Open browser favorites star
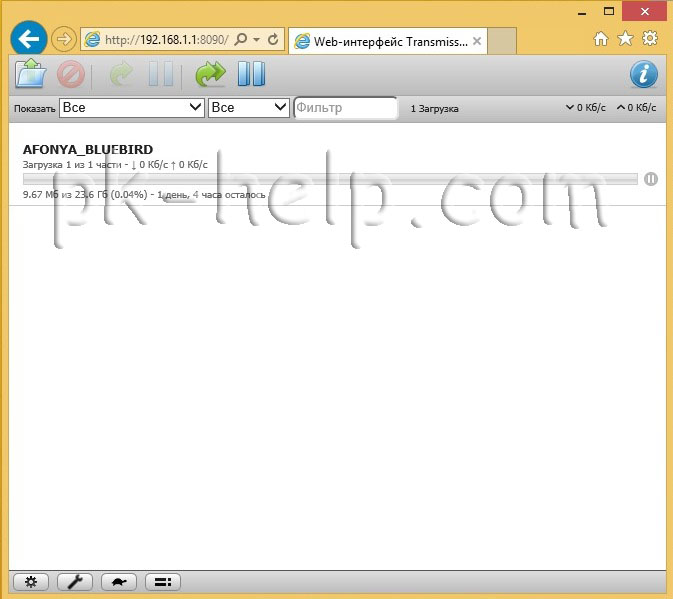Screen dimensions: 673x599 625,39
